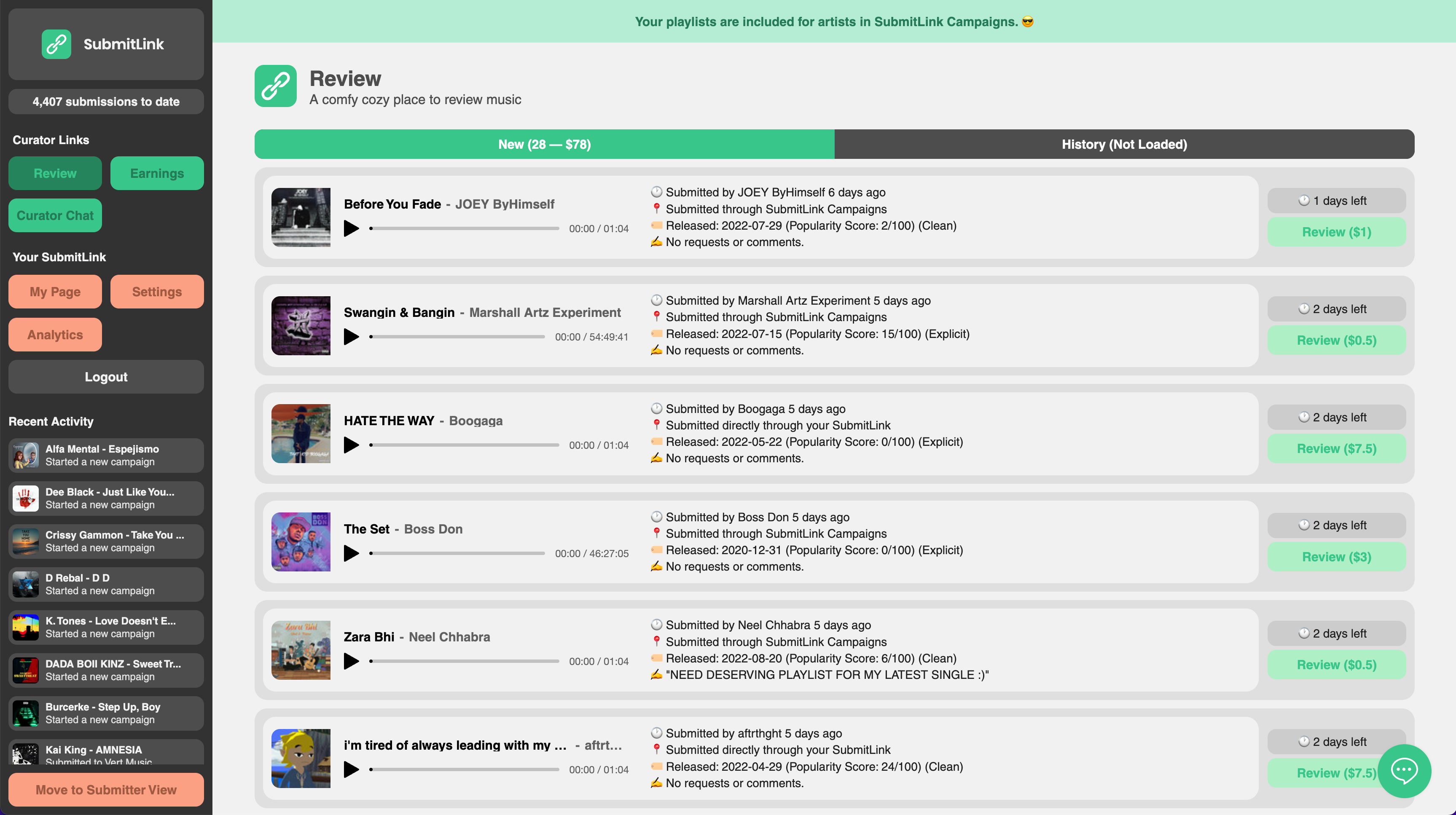Click the Alfa Mental activity thumbnail

point(26,456)
